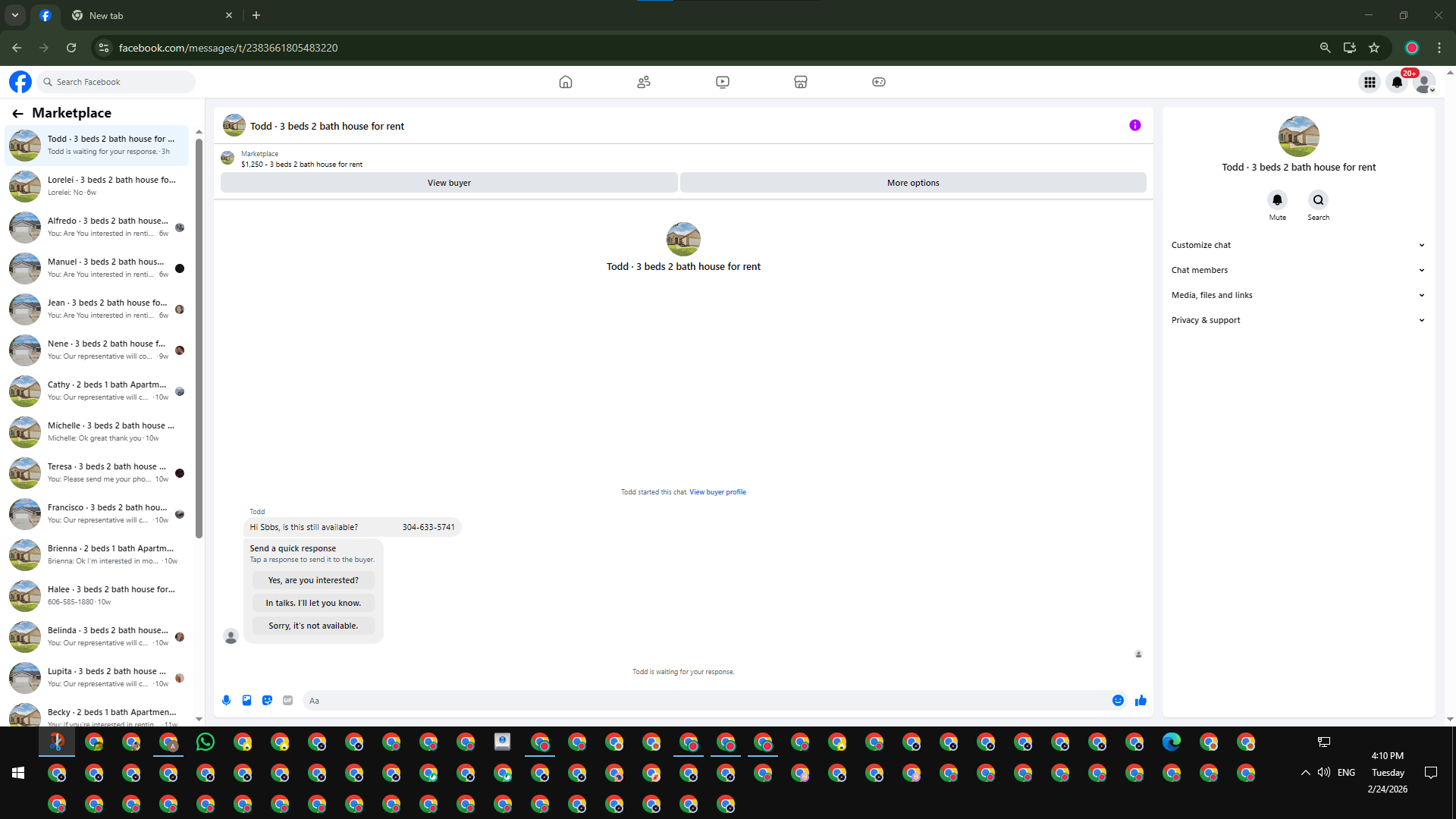The image size is (1456, 819).
Task: Mute this conversation with bell icon
Action: (x=1277, y=200)
